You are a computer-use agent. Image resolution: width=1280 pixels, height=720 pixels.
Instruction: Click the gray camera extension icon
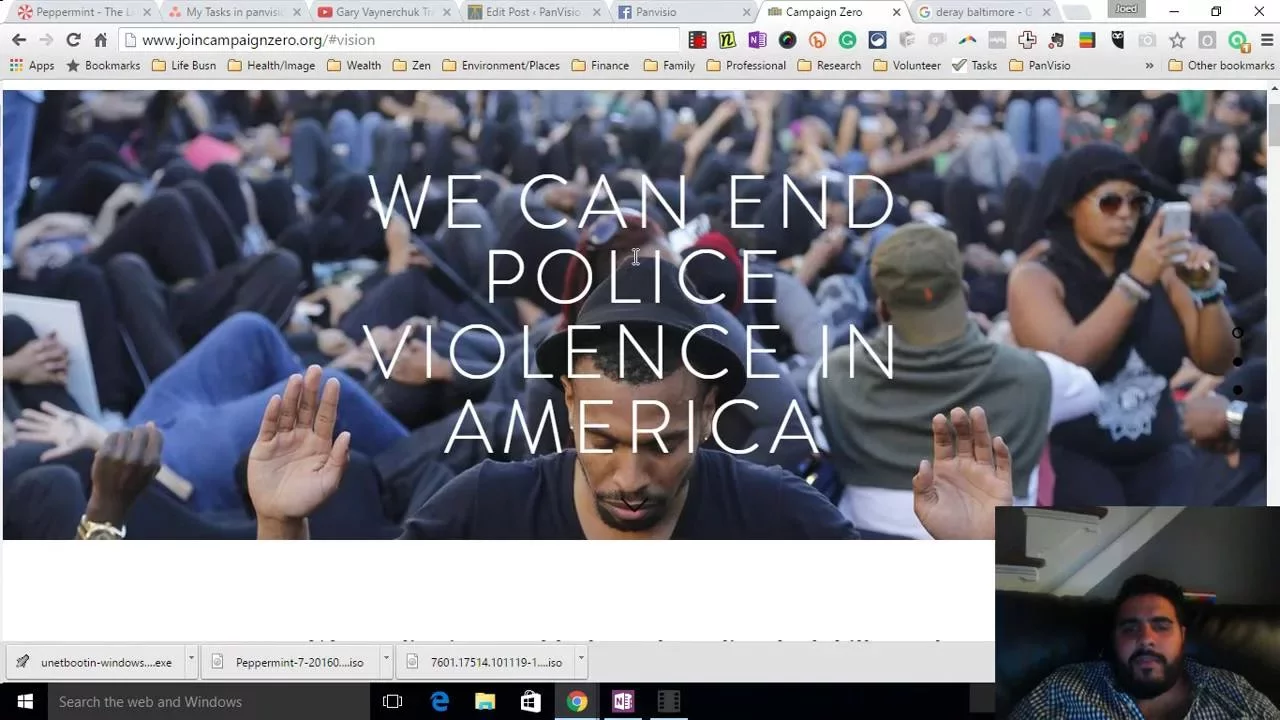point(1147,40)
